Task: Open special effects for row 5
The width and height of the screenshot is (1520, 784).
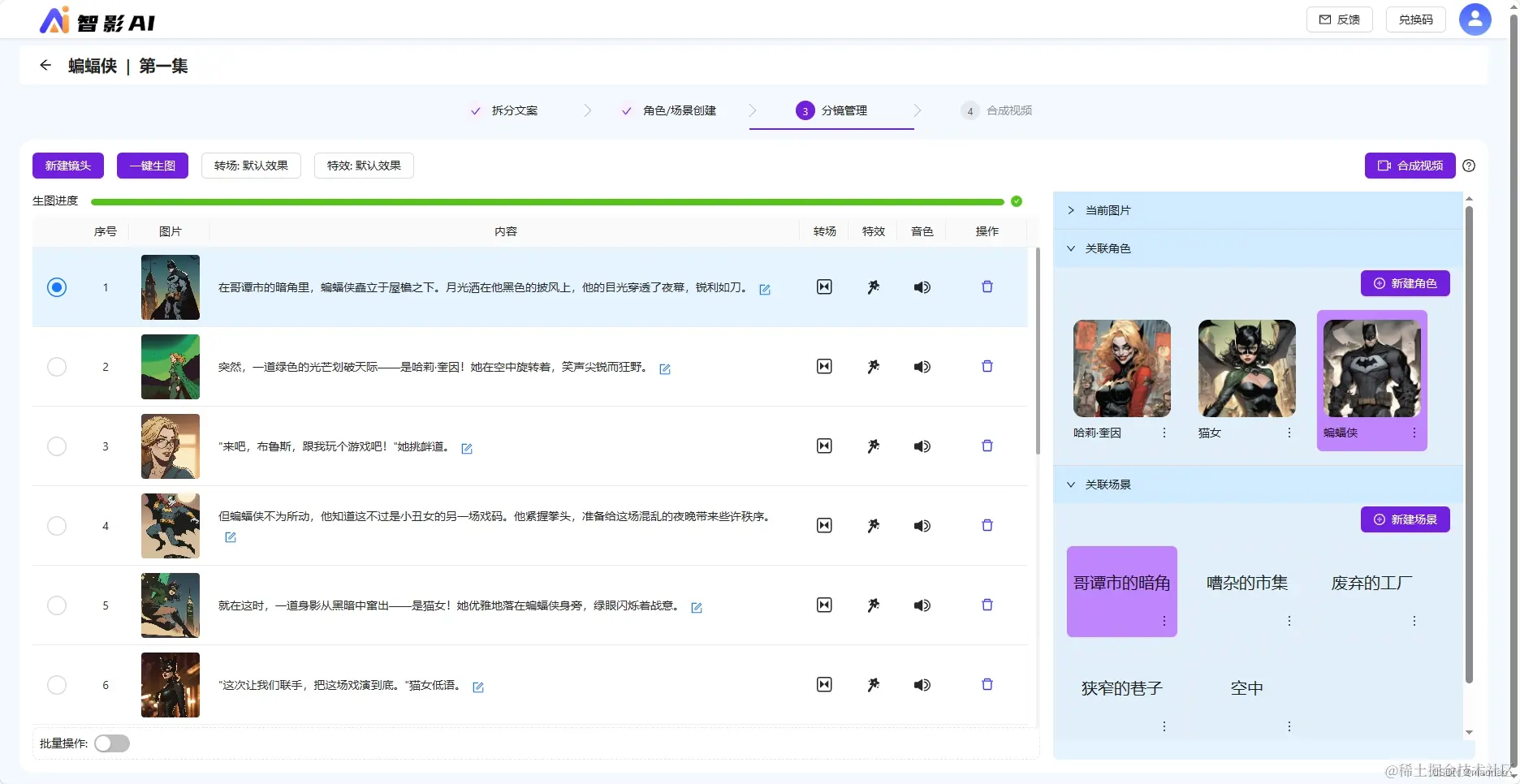Action: tap(874, 605)
